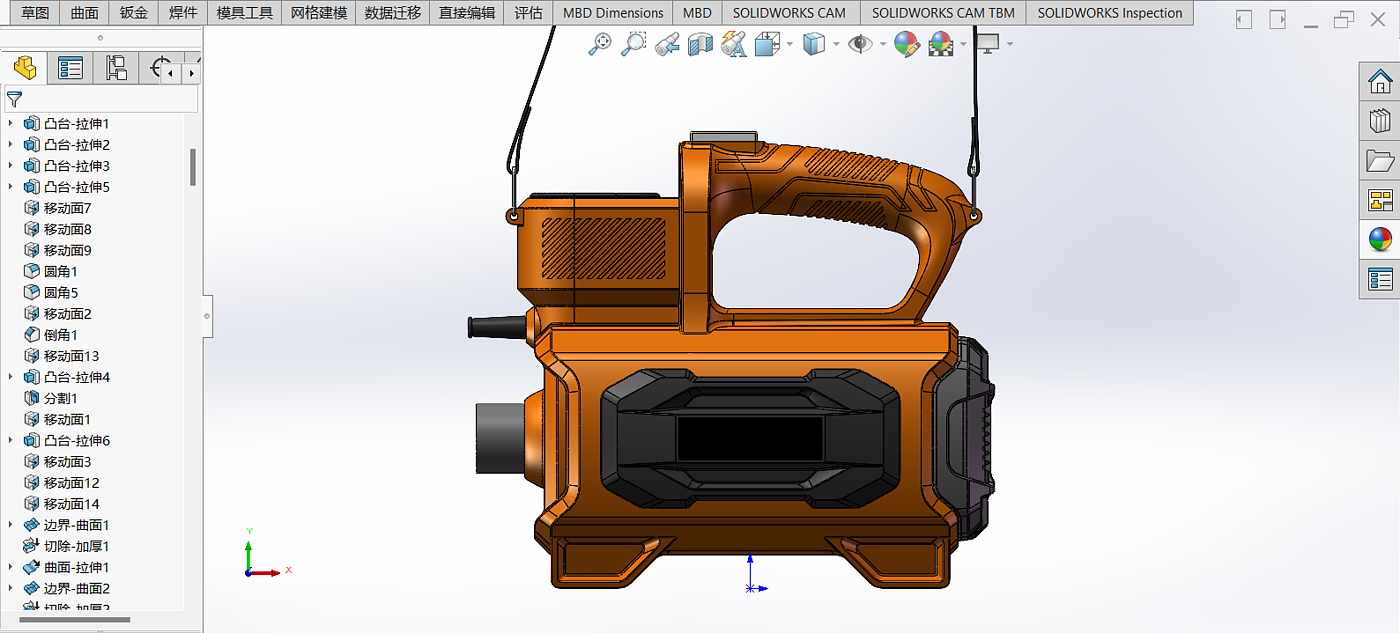Open the PropertyManager panel tab
Image resolution: width=1400 pixels, height=633 pixels.
tap(70, 68)
